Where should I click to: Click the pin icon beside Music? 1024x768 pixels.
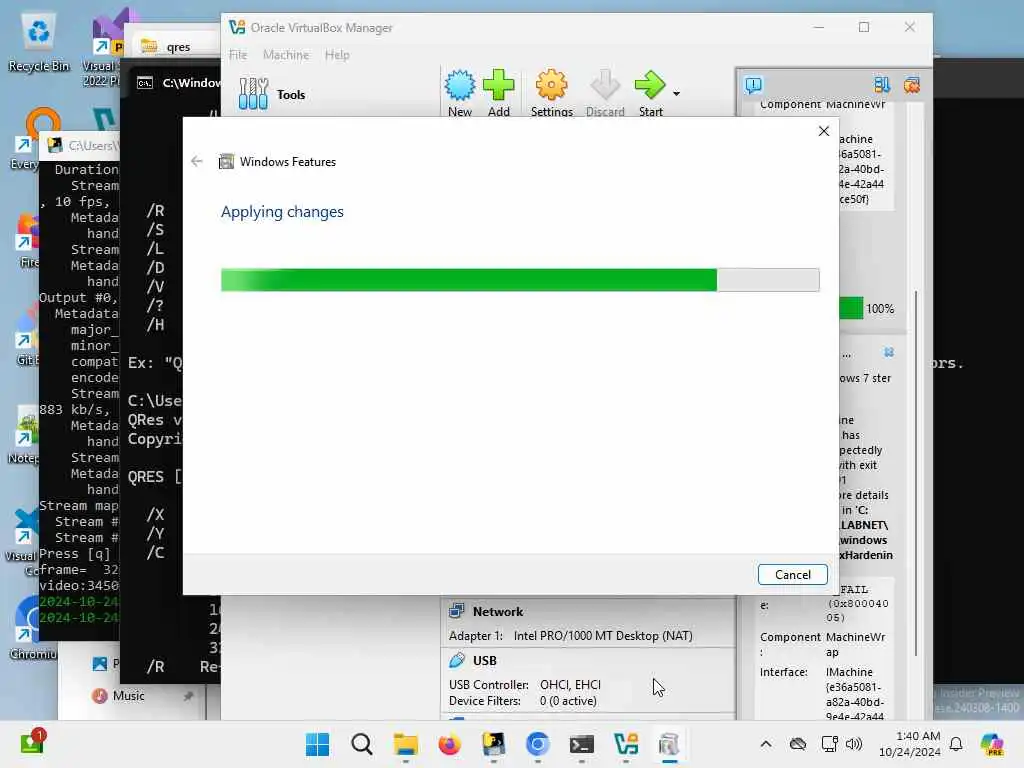point(188,696)
